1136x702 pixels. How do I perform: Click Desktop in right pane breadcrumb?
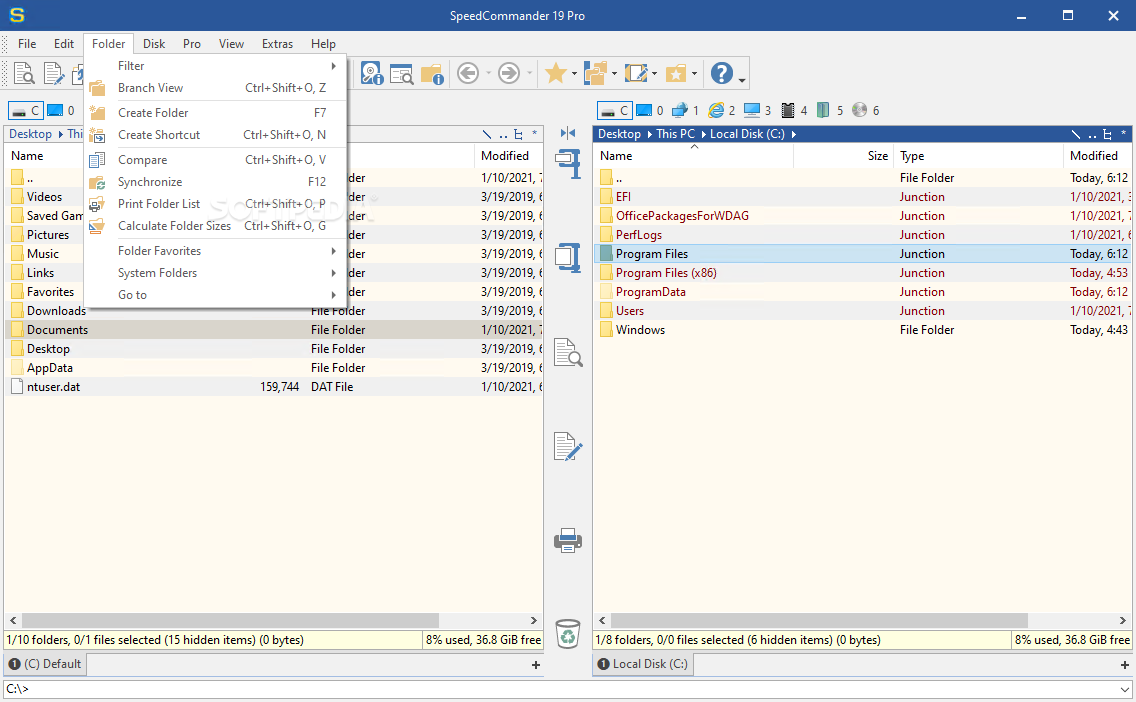[619, 134]
